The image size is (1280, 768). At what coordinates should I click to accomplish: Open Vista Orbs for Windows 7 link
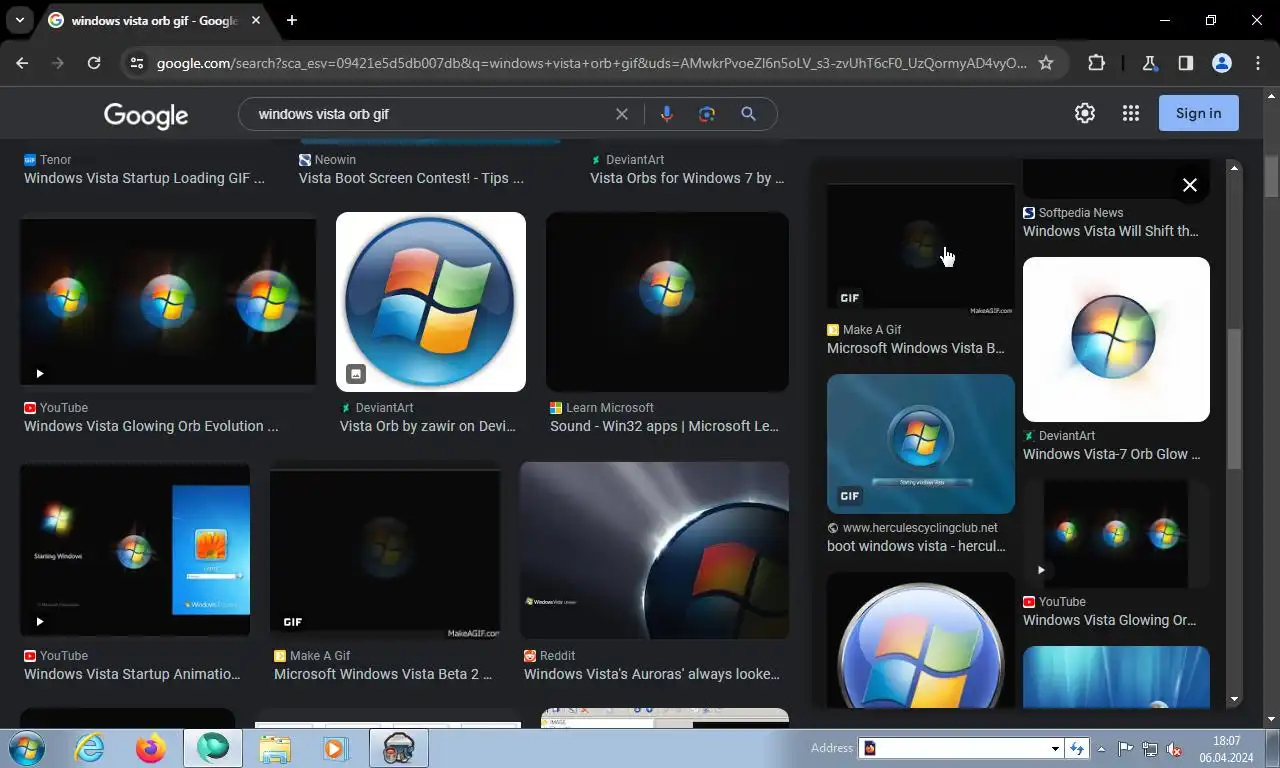pyautogui.click(x=687, y=178)
